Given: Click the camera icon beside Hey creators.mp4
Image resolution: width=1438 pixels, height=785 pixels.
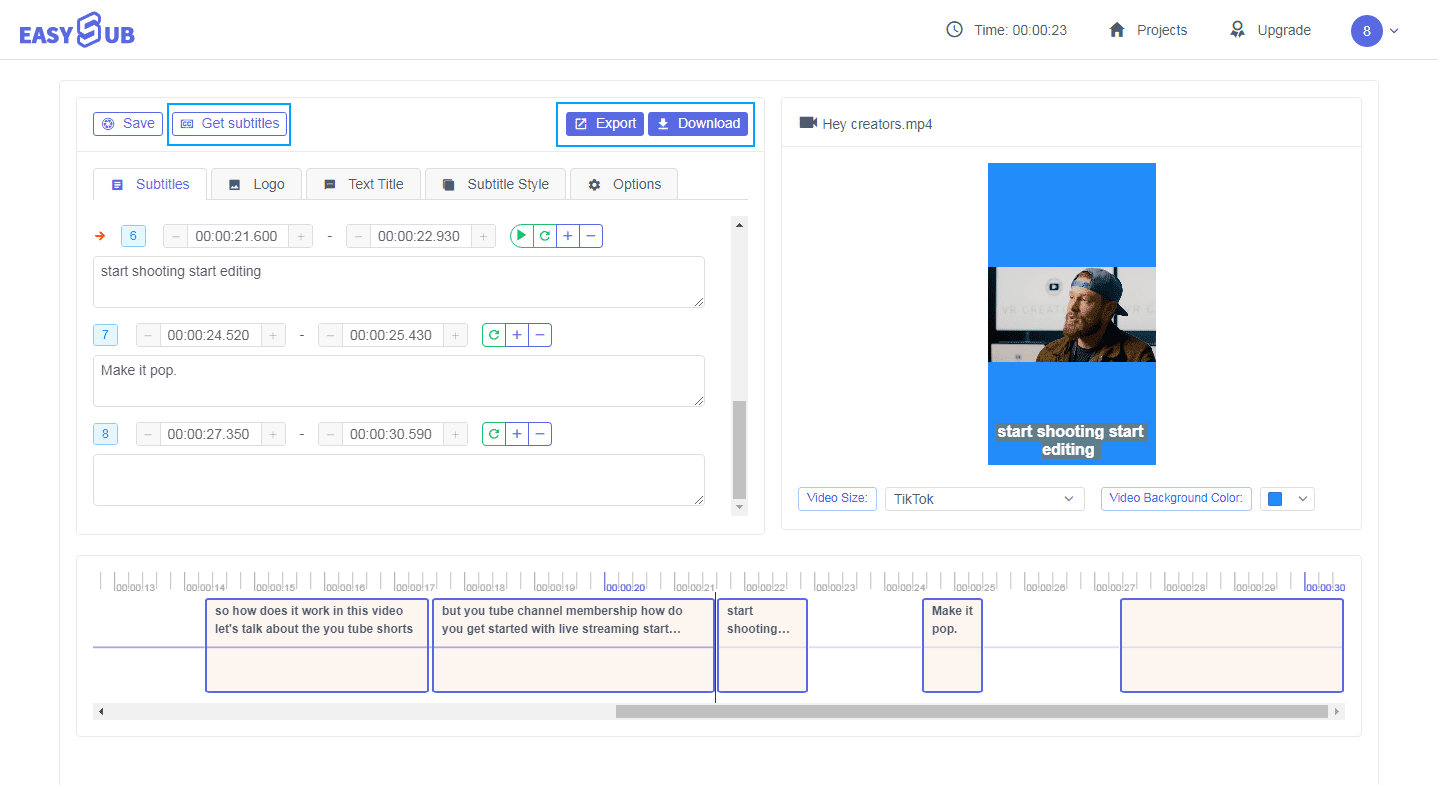Looking at the screenshot, I should pos(810,123).
